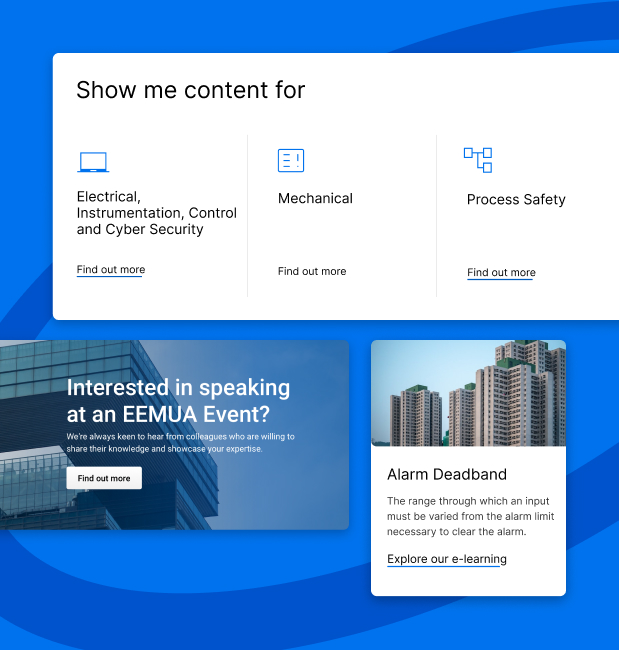Open Electrical, Instrumentation, Control and Cyber Security heading
Screen dimensions: 619x650
pos(156,213)
